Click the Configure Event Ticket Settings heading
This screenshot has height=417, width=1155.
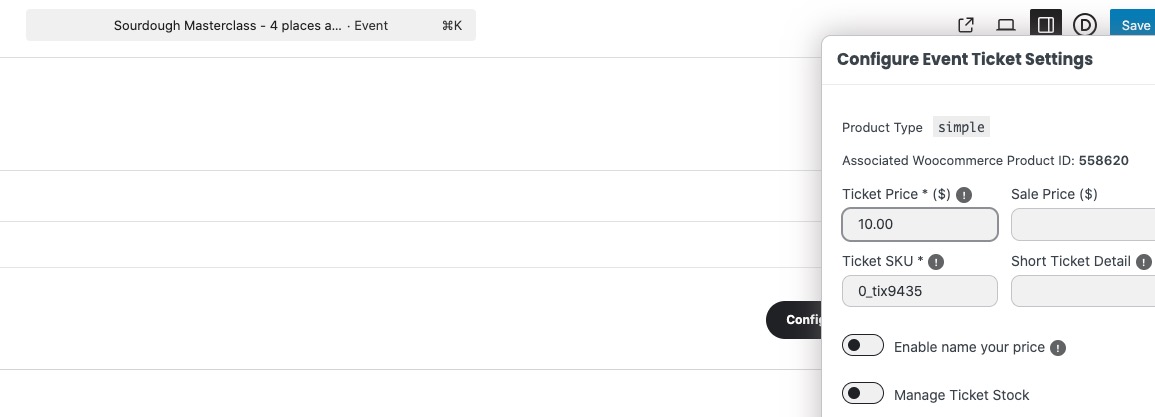click(964, 59)
